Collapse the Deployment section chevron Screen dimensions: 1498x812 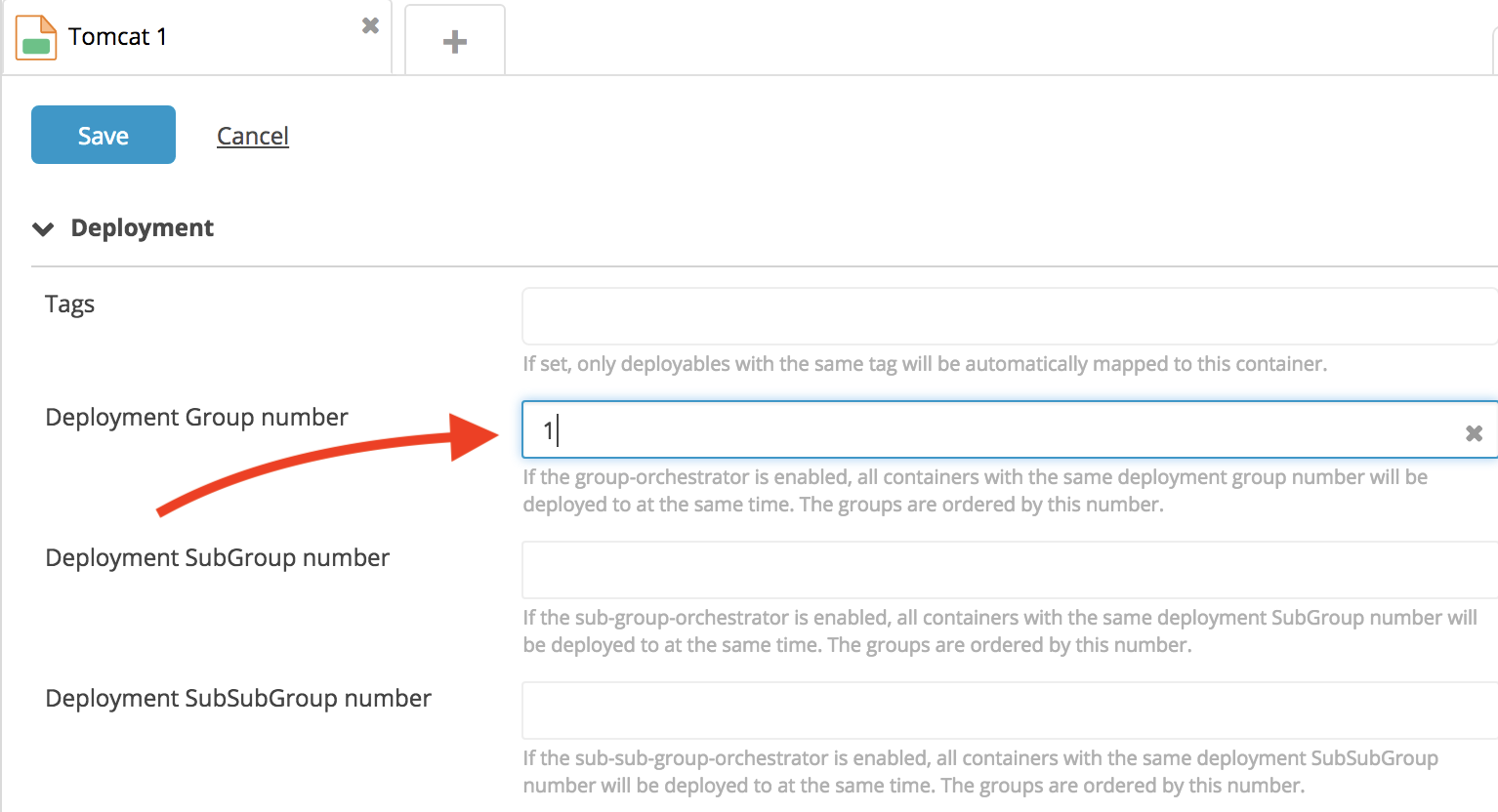click(43, 229)
